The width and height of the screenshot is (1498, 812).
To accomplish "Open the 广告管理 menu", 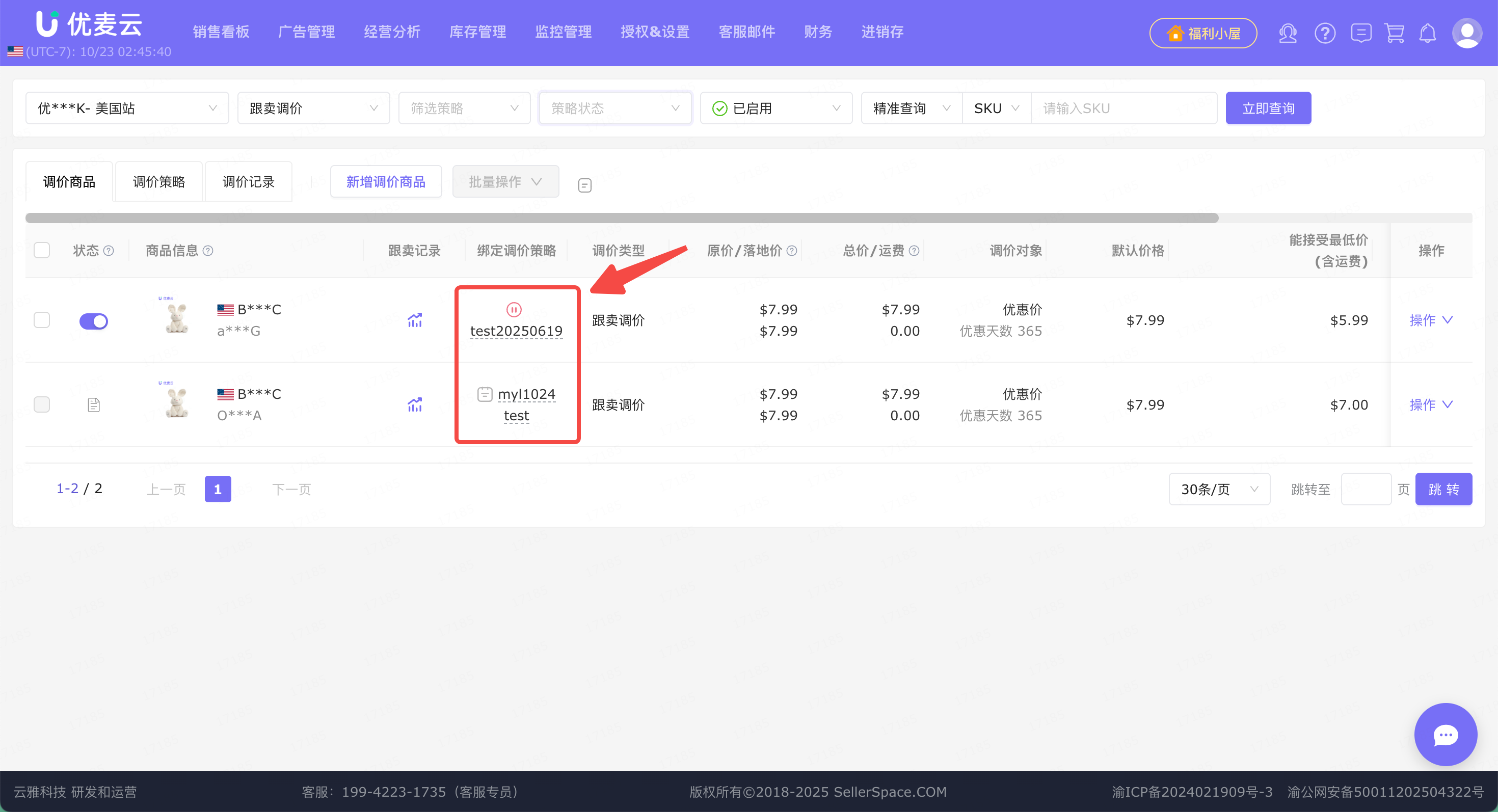I will (x=306, y=32).
